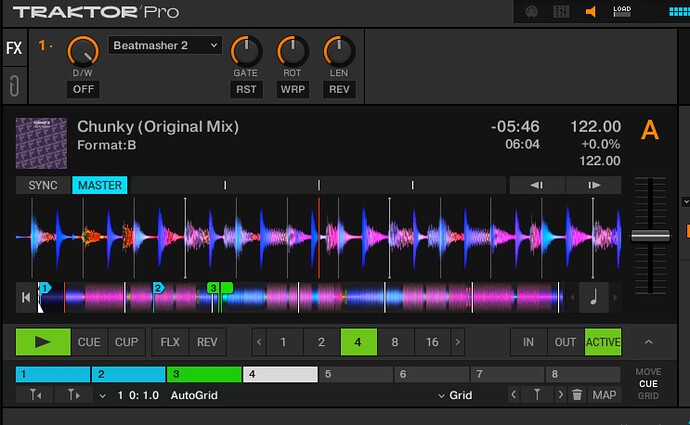Click the orange audio speaker indicator
Image resolution: width=690 pixels, height=425 pixels.
pyautogui.click(x=590, y=12)
